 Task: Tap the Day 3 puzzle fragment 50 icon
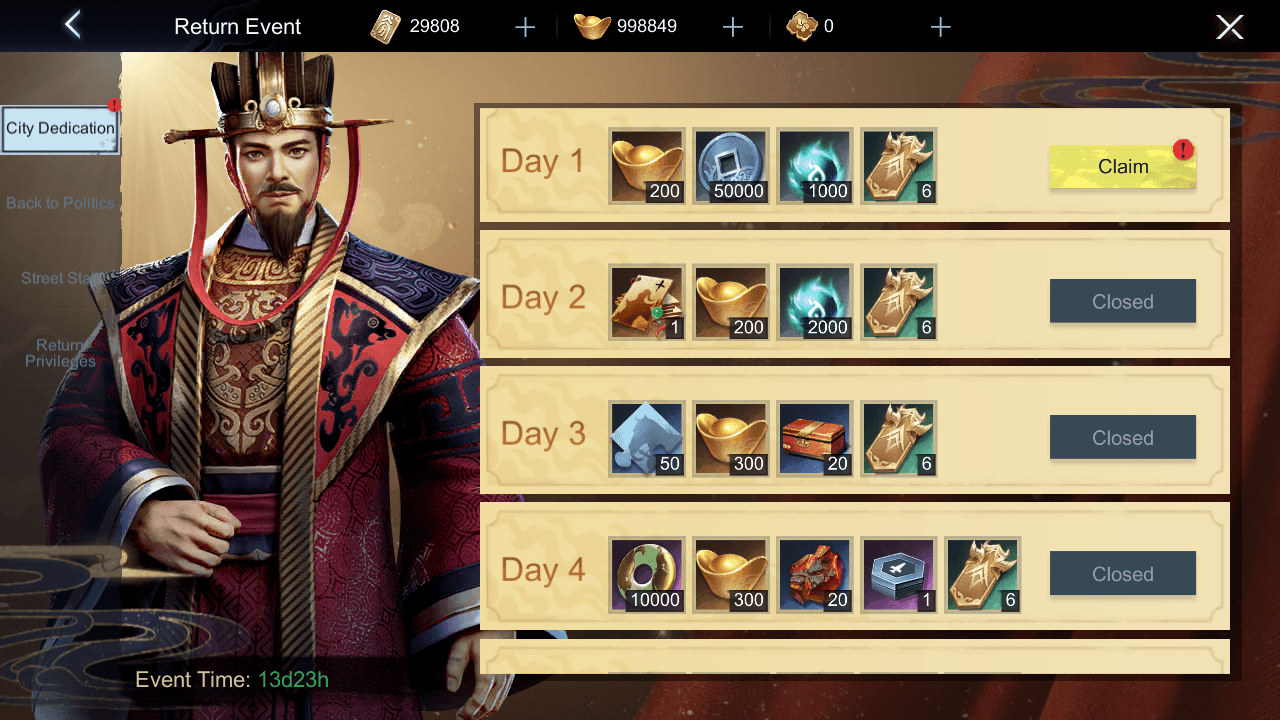(647, 438)
